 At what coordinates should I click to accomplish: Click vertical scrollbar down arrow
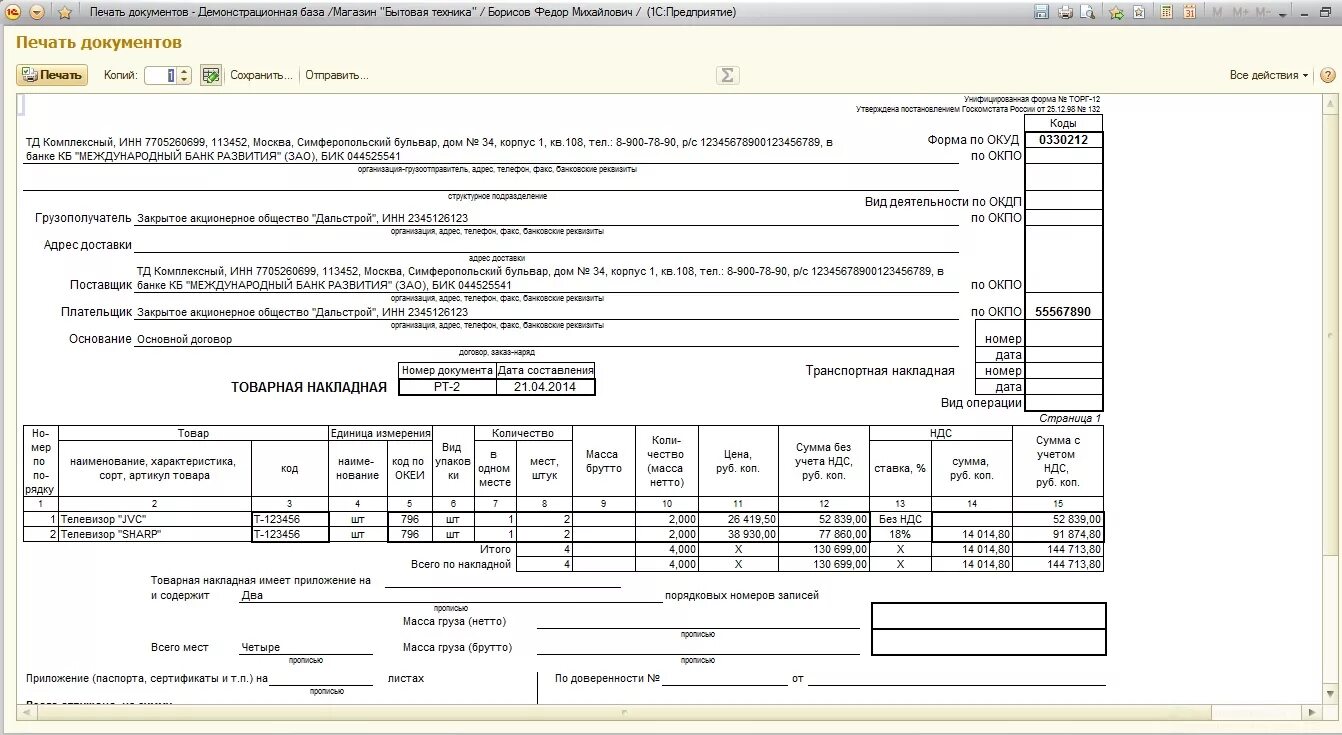(1331, 693)
